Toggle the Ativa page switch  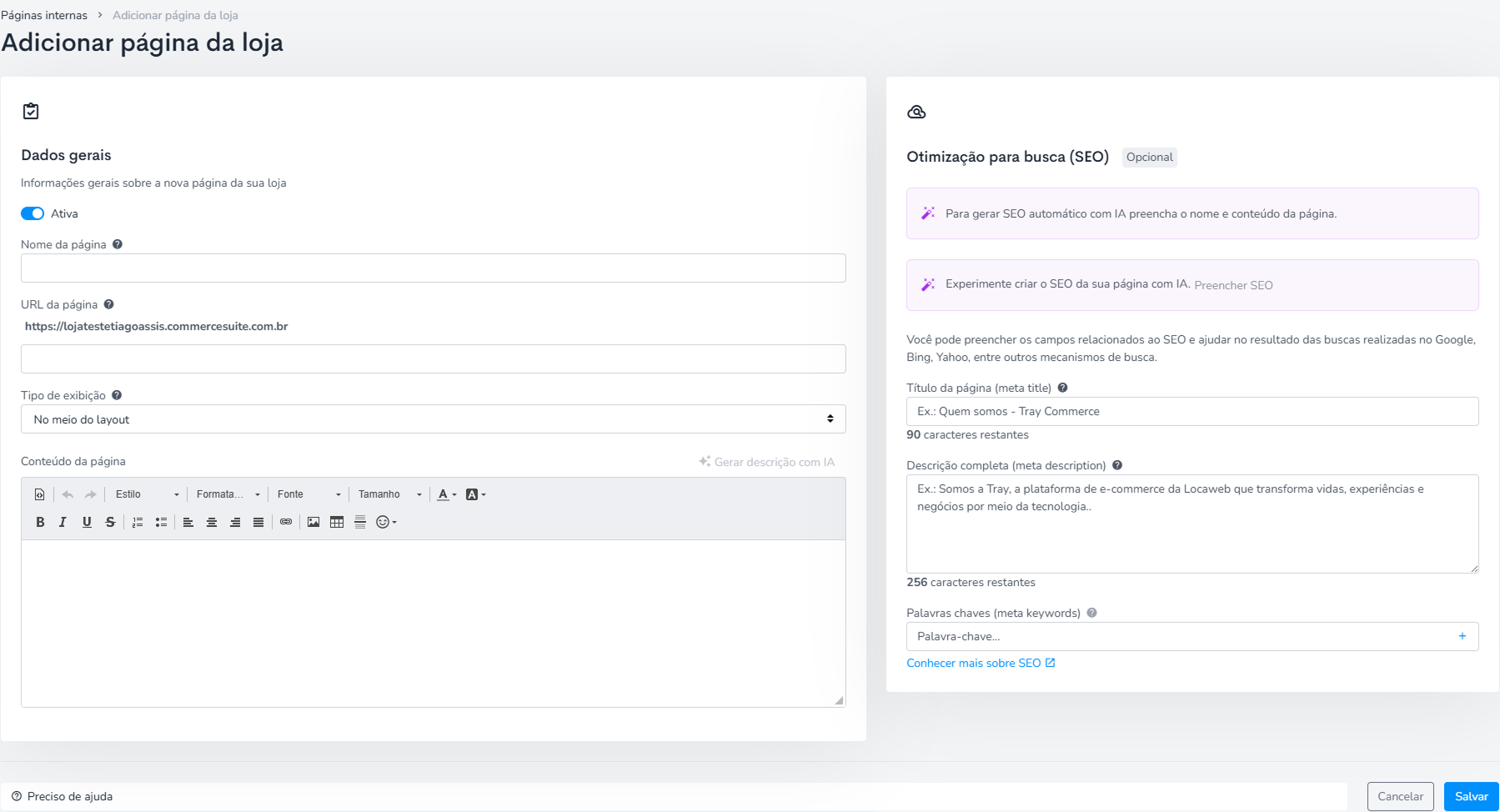pos(33,213)
